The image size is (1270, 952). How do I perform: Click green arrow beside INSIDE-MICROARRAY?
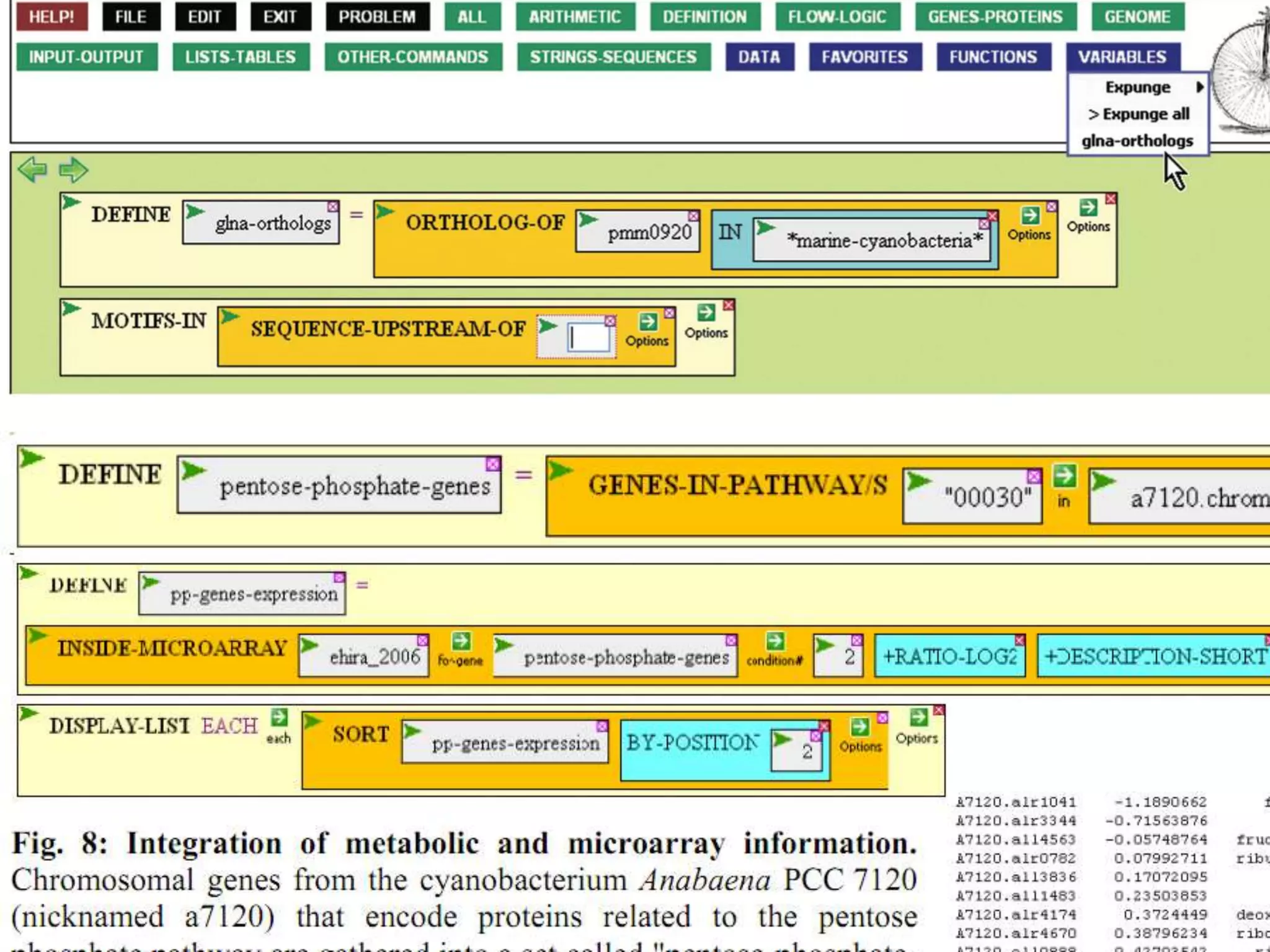tap(37, 636)
